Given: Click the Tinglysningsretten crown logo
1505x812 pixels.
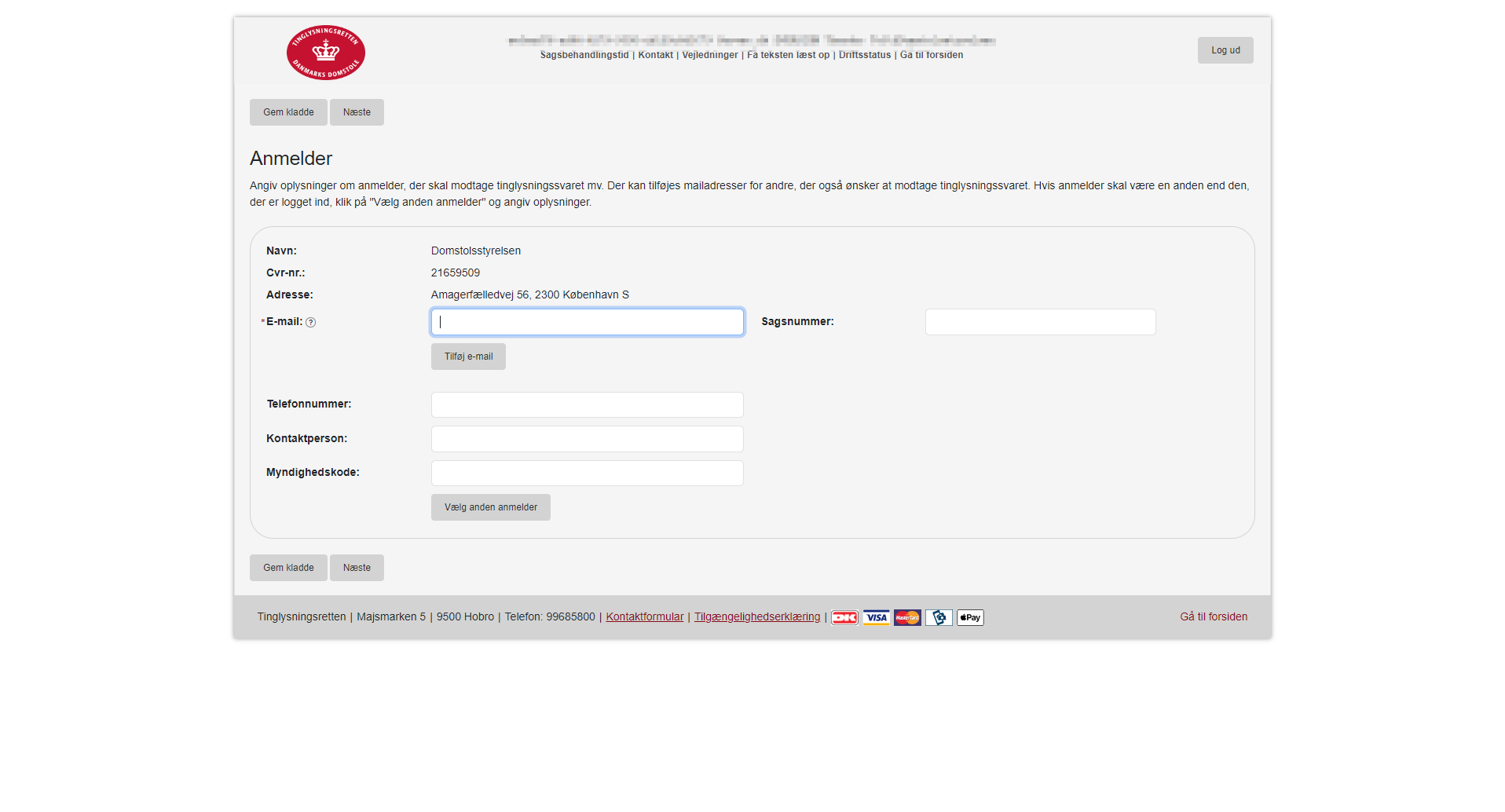Looking at the screenshot, I should point(325,53).
